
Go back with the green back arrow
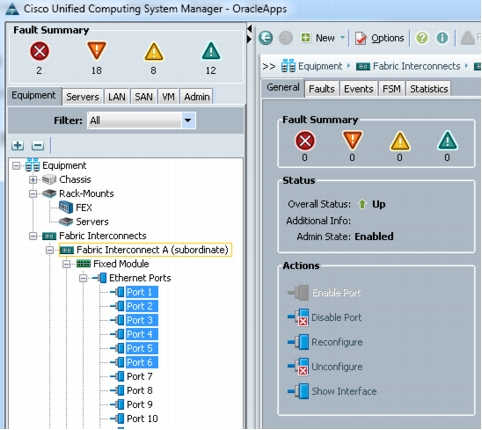(266, 38)
